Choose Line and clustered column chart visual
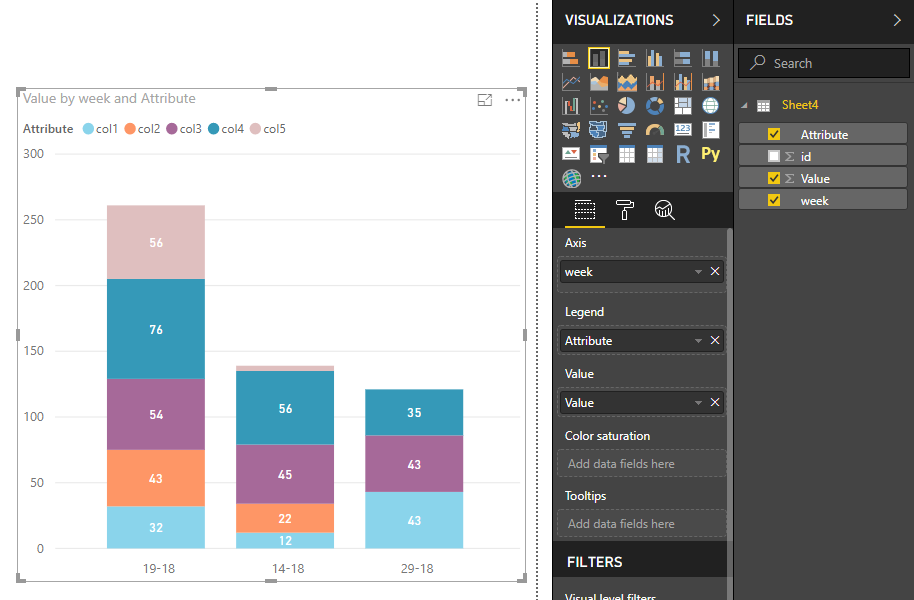 click(x=683, y=82)
